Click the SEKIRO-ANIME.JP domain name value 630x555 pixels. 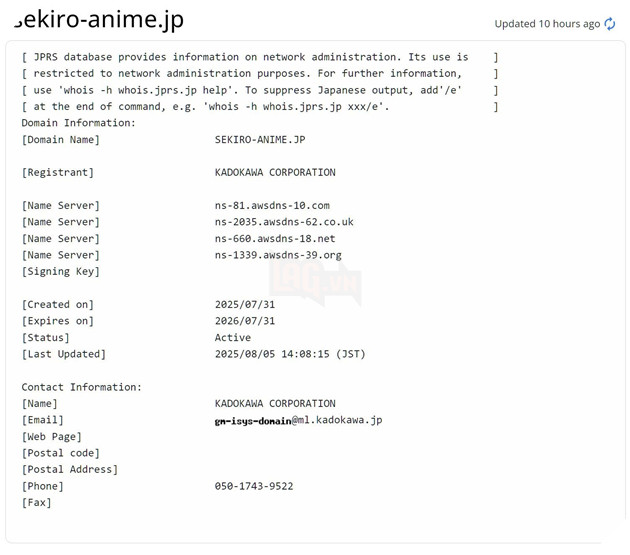click(x=260, y=140)
